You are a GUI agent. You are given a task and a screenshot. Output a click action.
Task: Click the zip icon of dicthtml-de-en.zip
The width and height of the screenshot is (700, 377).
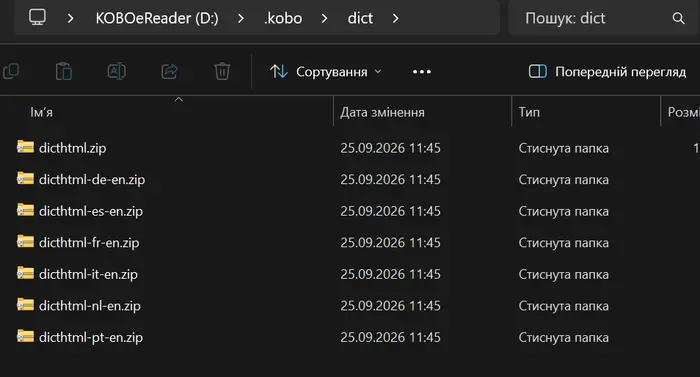point(25,178)
